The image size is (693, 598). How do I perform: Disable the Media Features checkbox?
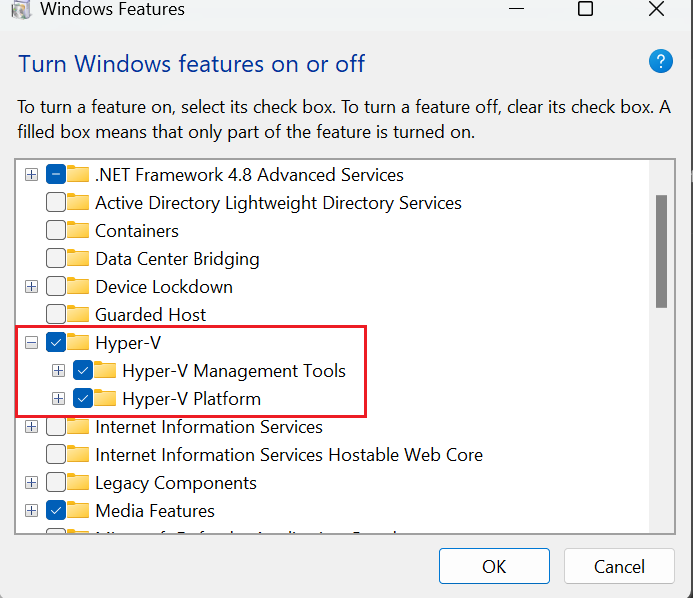pos(56,511)
